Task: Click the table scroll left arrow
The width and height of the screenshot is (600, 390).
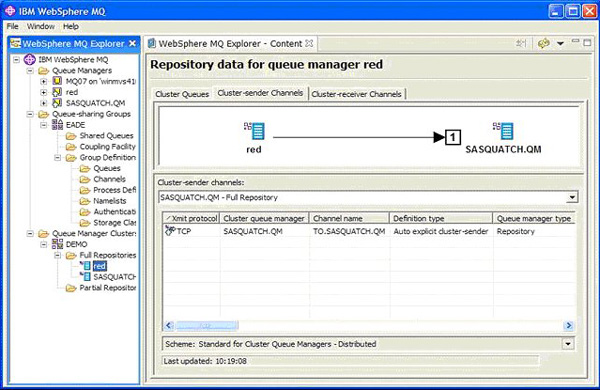Action: 169,326
